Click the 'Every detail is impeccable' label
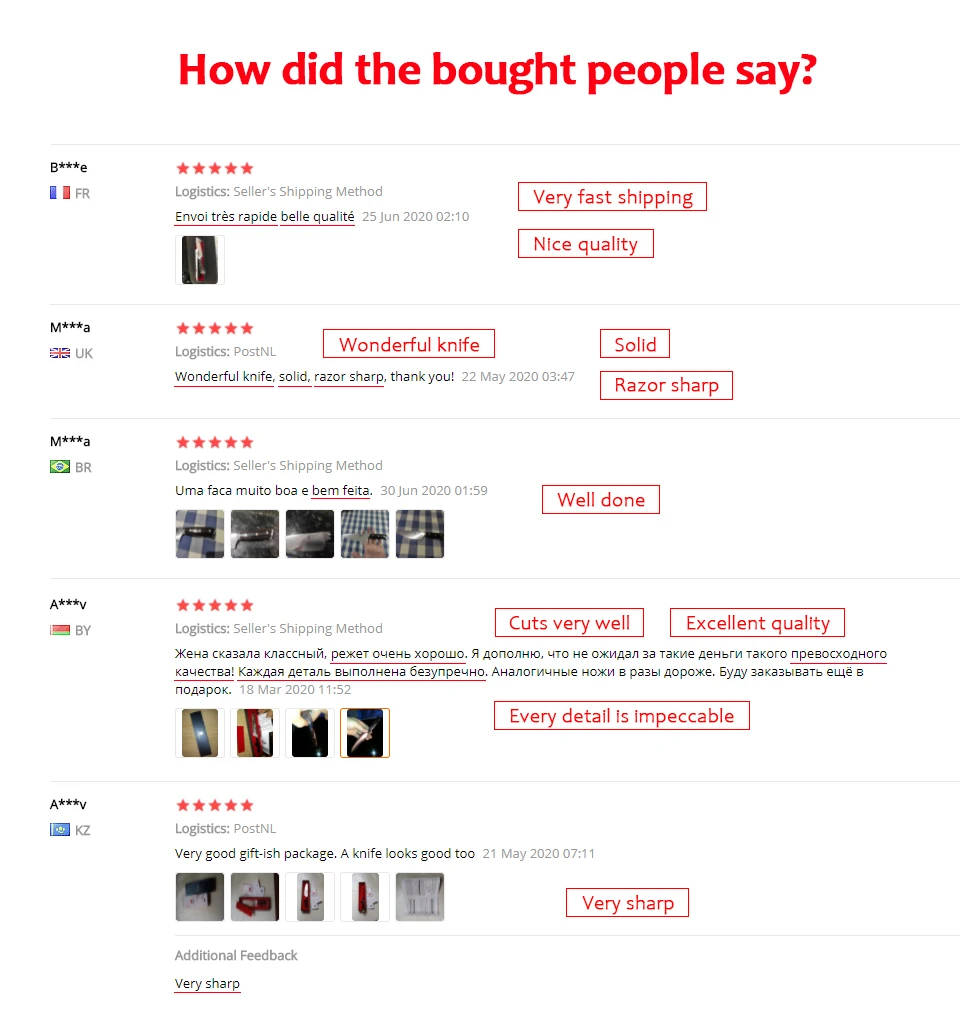The width and height of the screenshot is (960, 1009). 621,716
